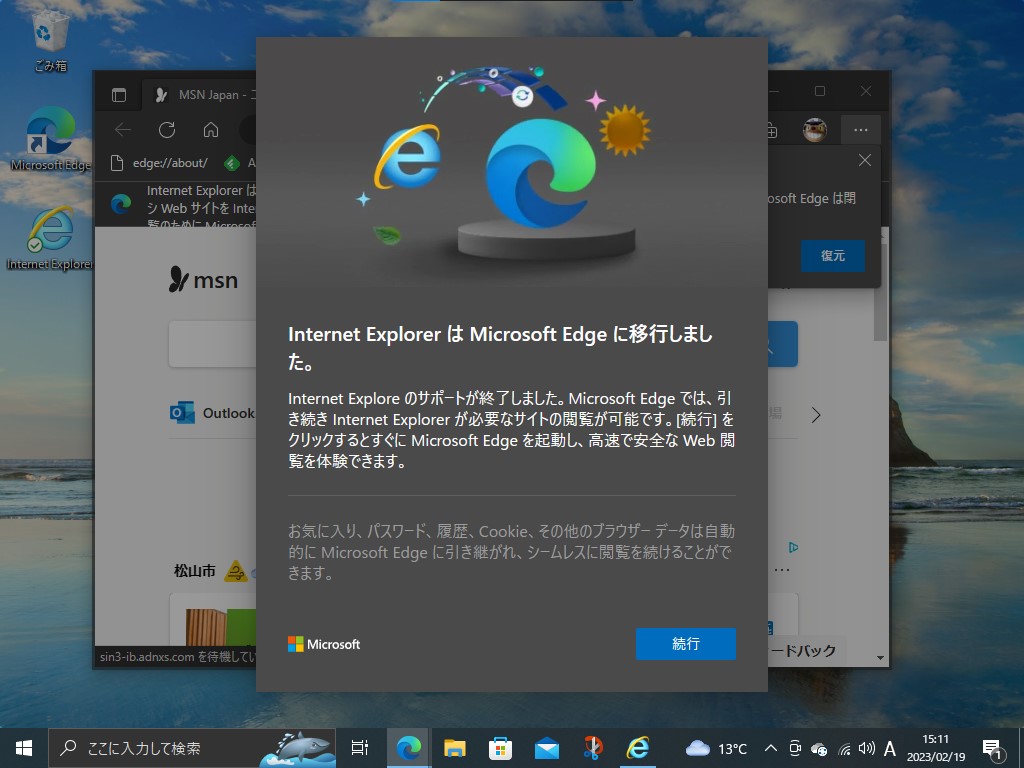
Task: Click the Edge icon in the IE notice banner
Action: click(x=120, y=205)
